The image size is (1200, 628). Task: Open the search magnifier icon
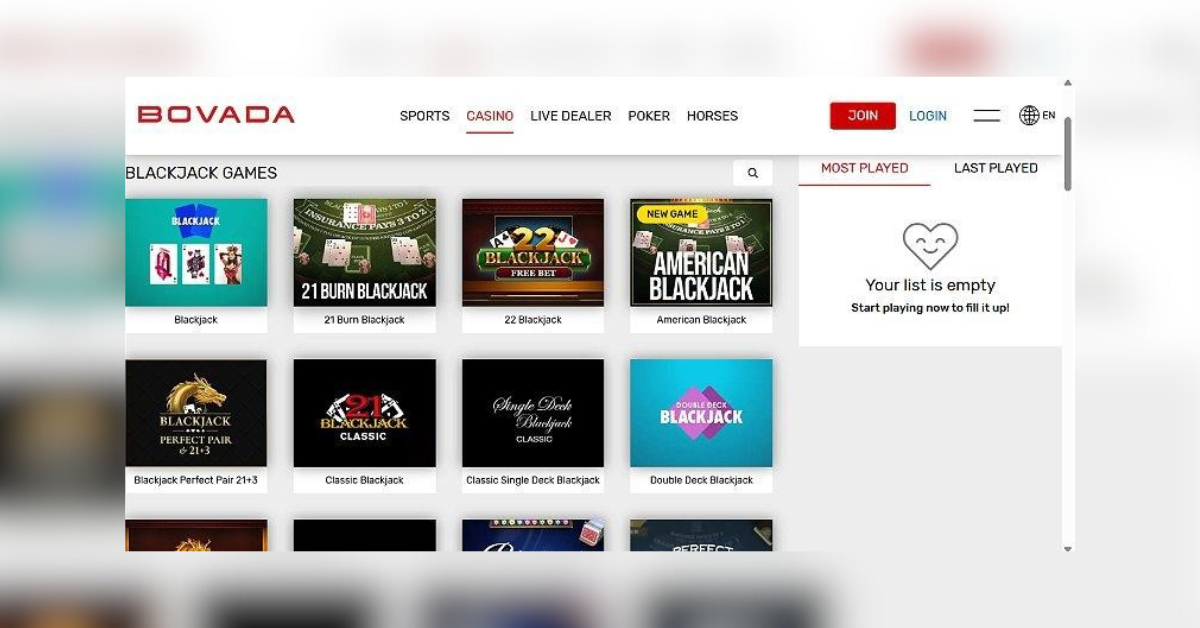click(x=752, y=173)
